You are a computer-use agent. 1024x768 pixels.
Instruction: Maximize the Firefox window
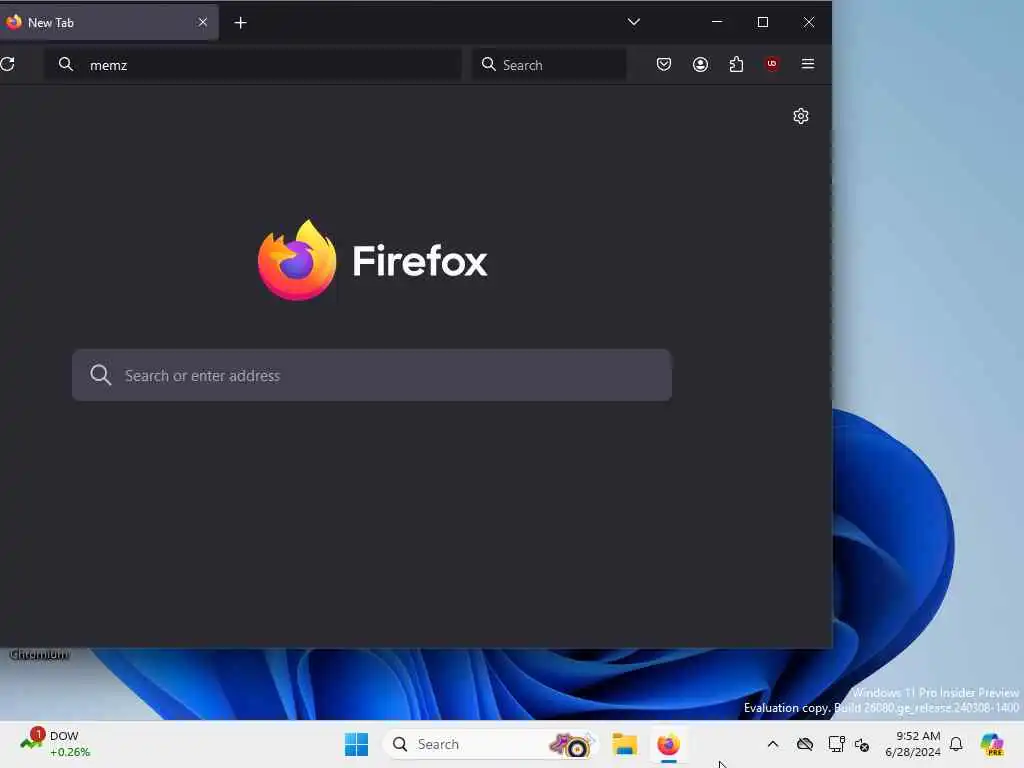coord(762,22)
